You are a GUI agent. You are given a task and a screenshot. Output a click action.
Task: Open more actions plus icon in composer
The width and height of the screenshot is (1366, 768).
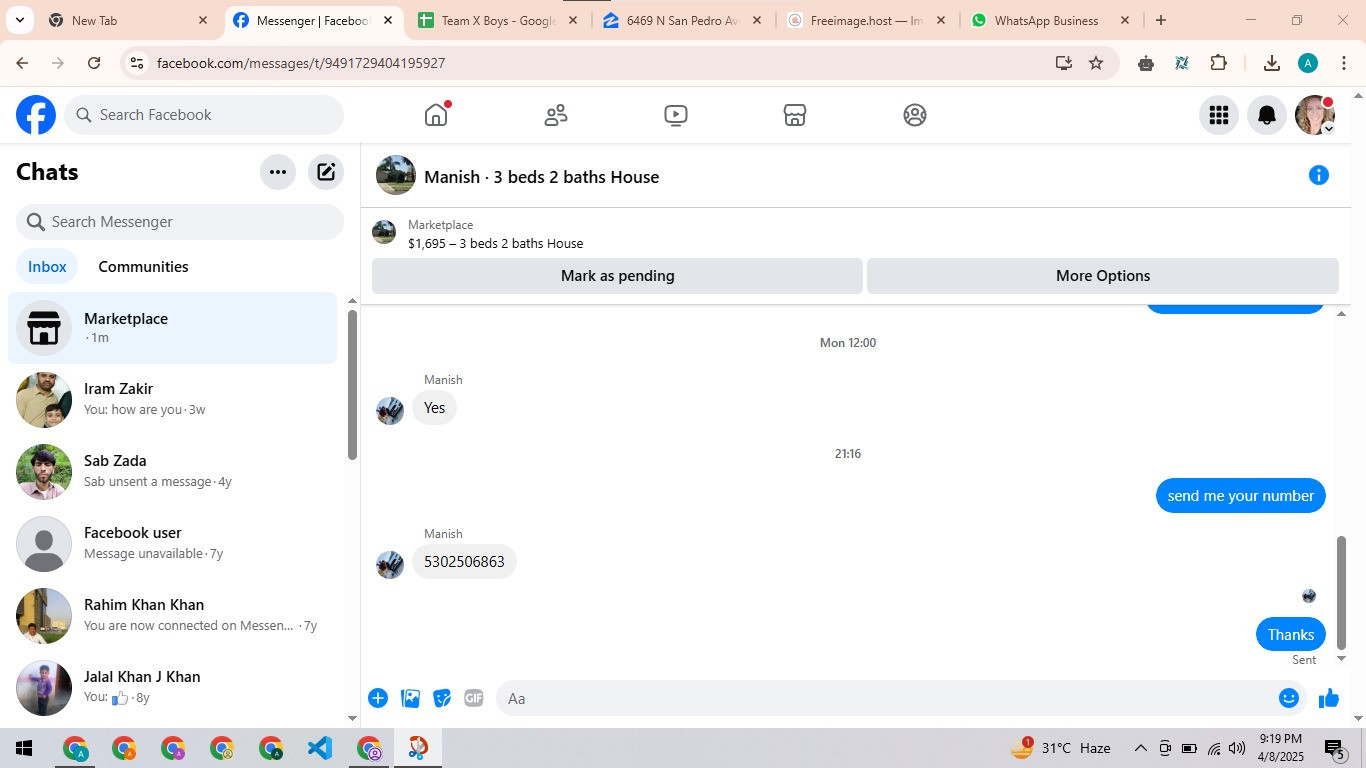pos(378,698)
